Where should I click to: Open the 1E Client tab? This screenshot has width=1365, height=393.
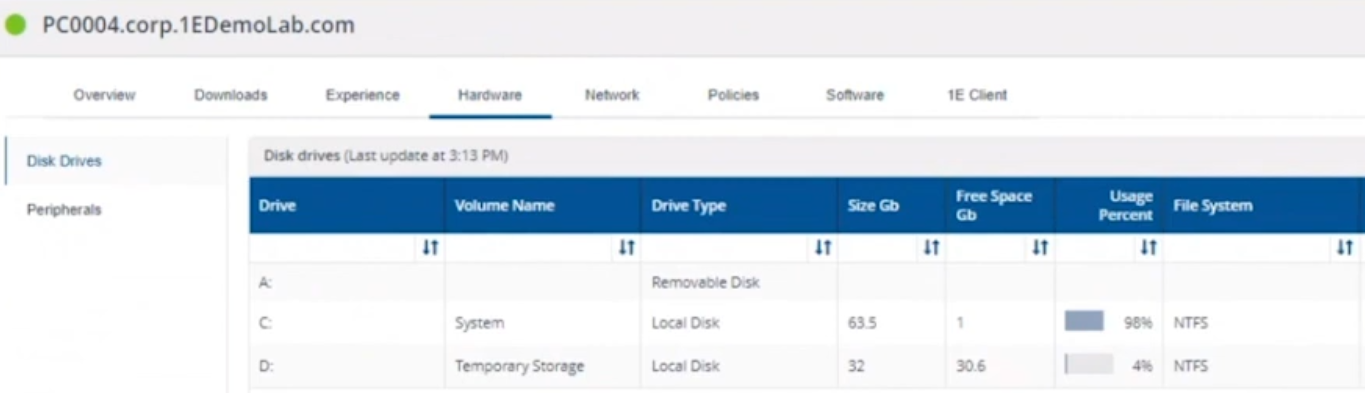click(977, 96)
